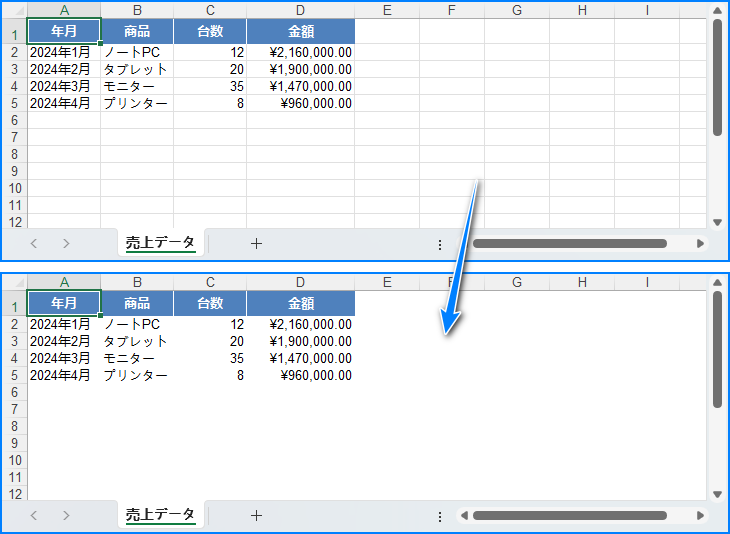730x534 pixels.
Task: Select cell ¥960,000.00 in upper sheet
Action: tap(301, 103)
